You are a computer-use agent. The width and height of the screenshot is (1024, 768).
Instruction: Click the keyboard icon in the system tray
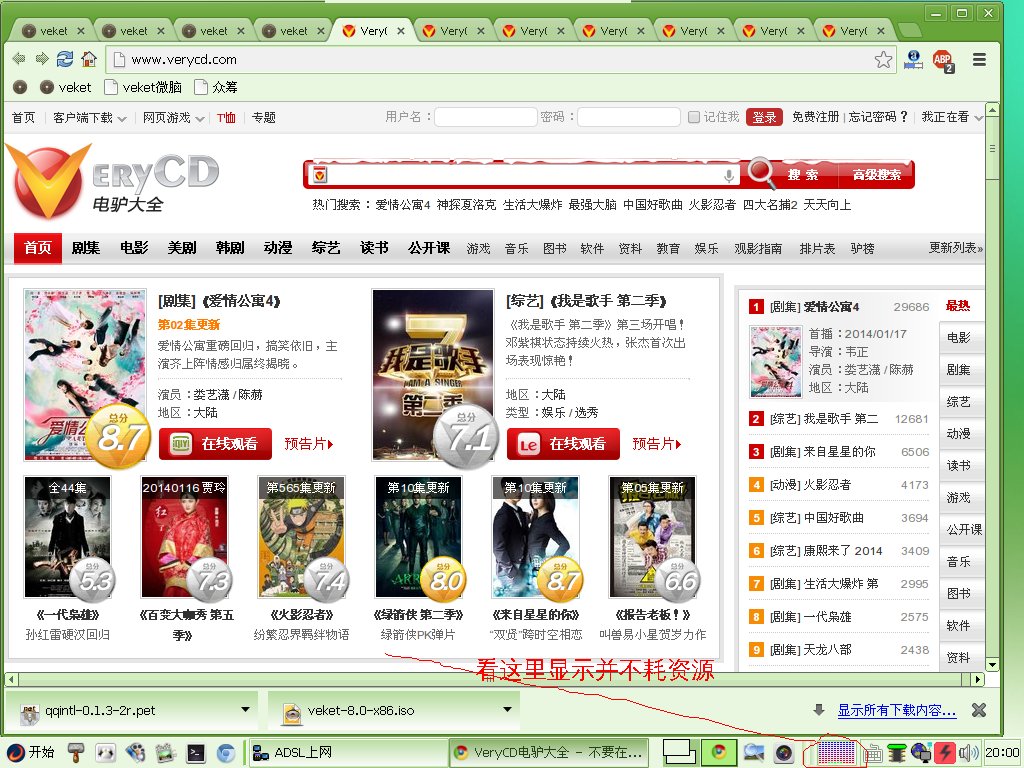click(x=874, y=753)
